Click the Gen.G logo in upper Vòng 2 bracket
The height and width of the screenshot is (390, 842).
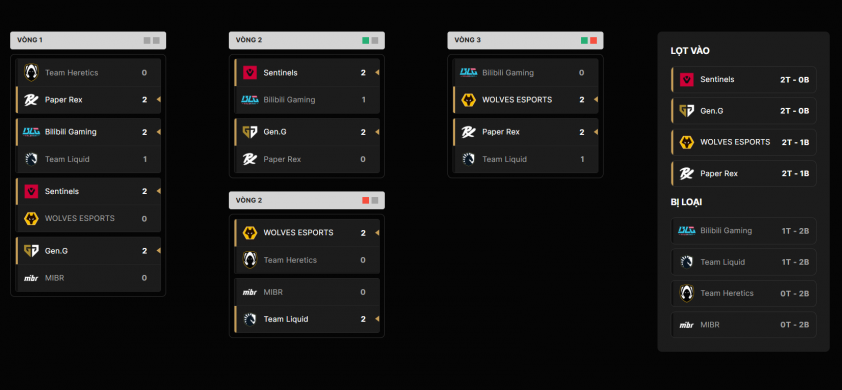(250, 132)
